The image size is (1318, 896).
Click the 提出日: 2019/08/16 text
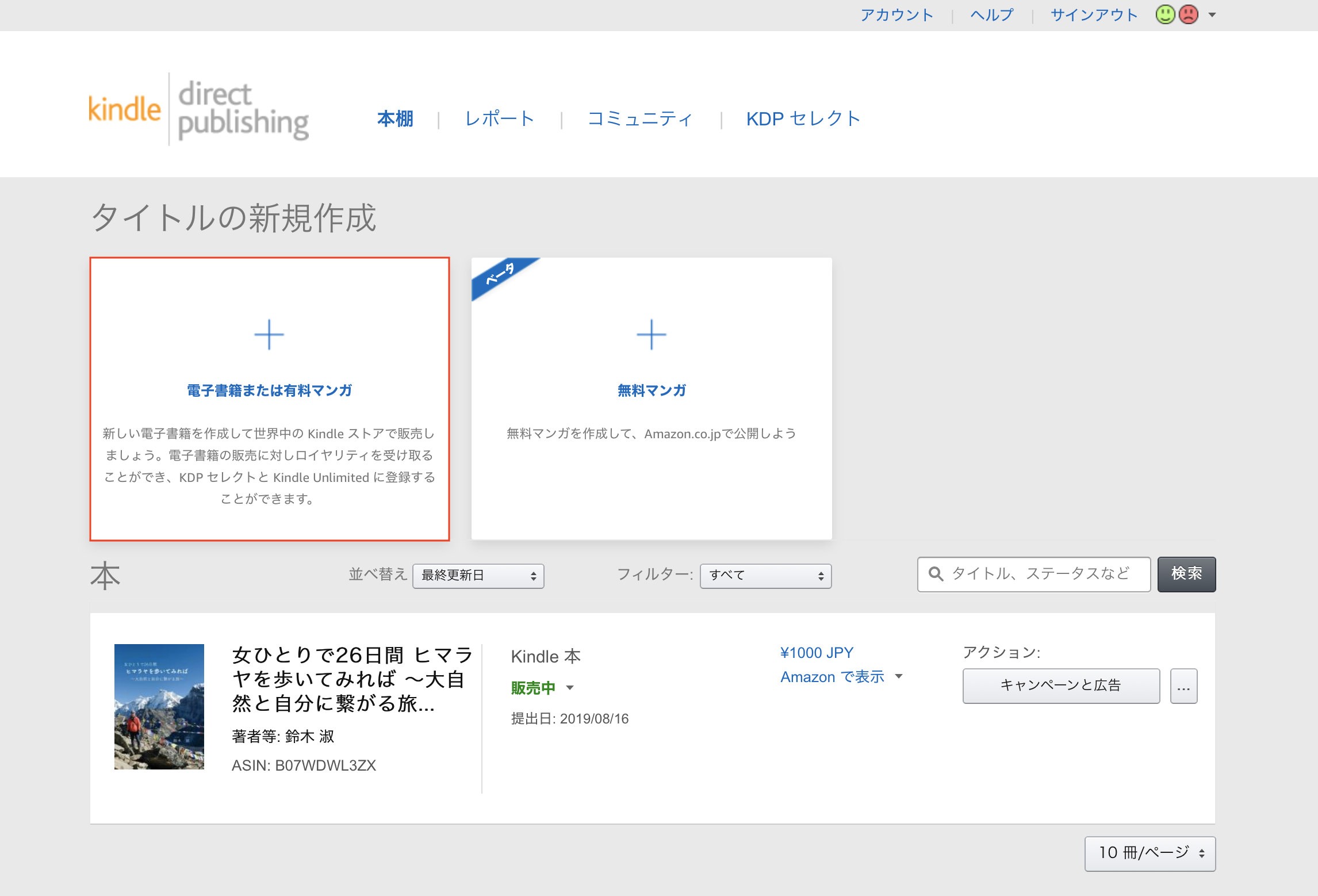pos(569,718)
